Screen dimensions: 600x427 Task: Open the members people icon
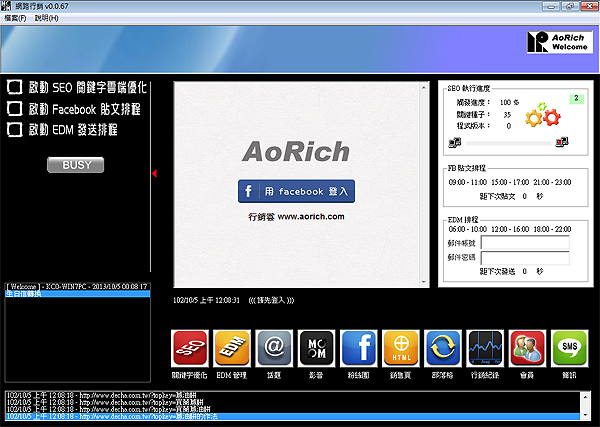(527, 348)
